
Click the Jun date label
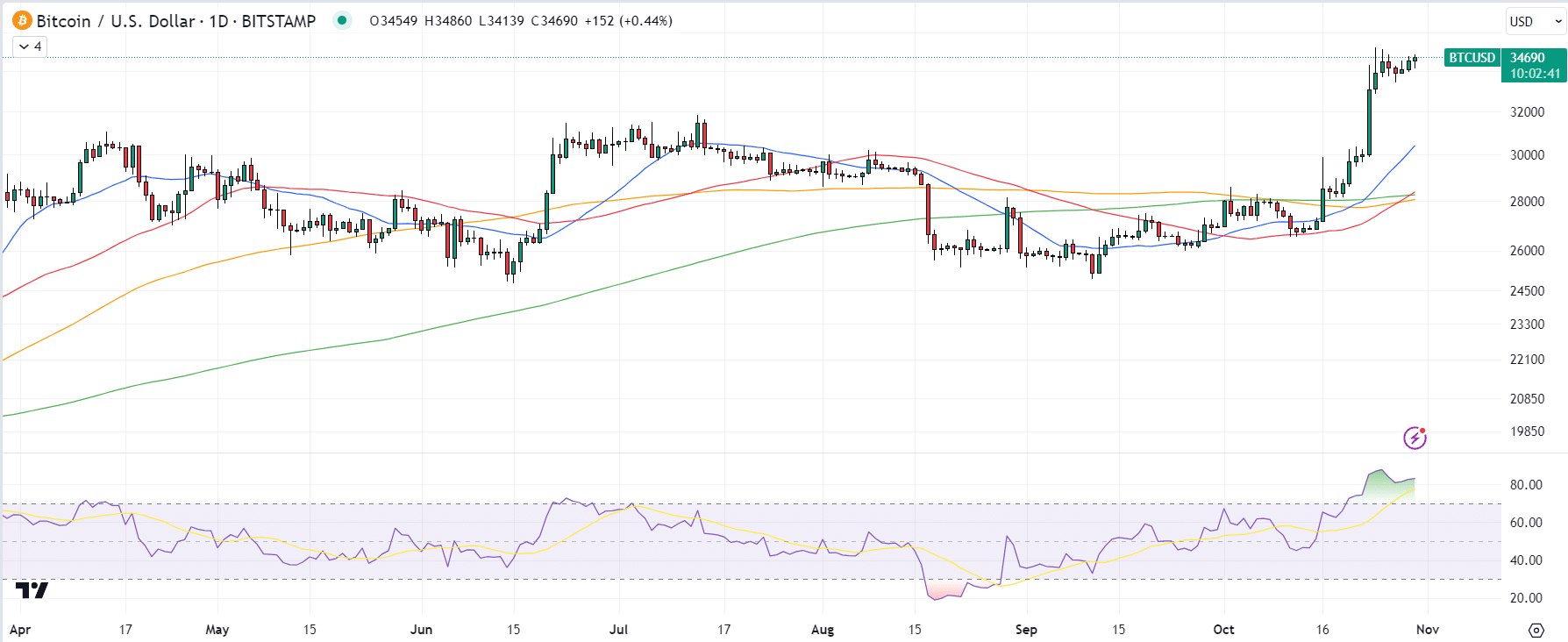click(422, 630)
